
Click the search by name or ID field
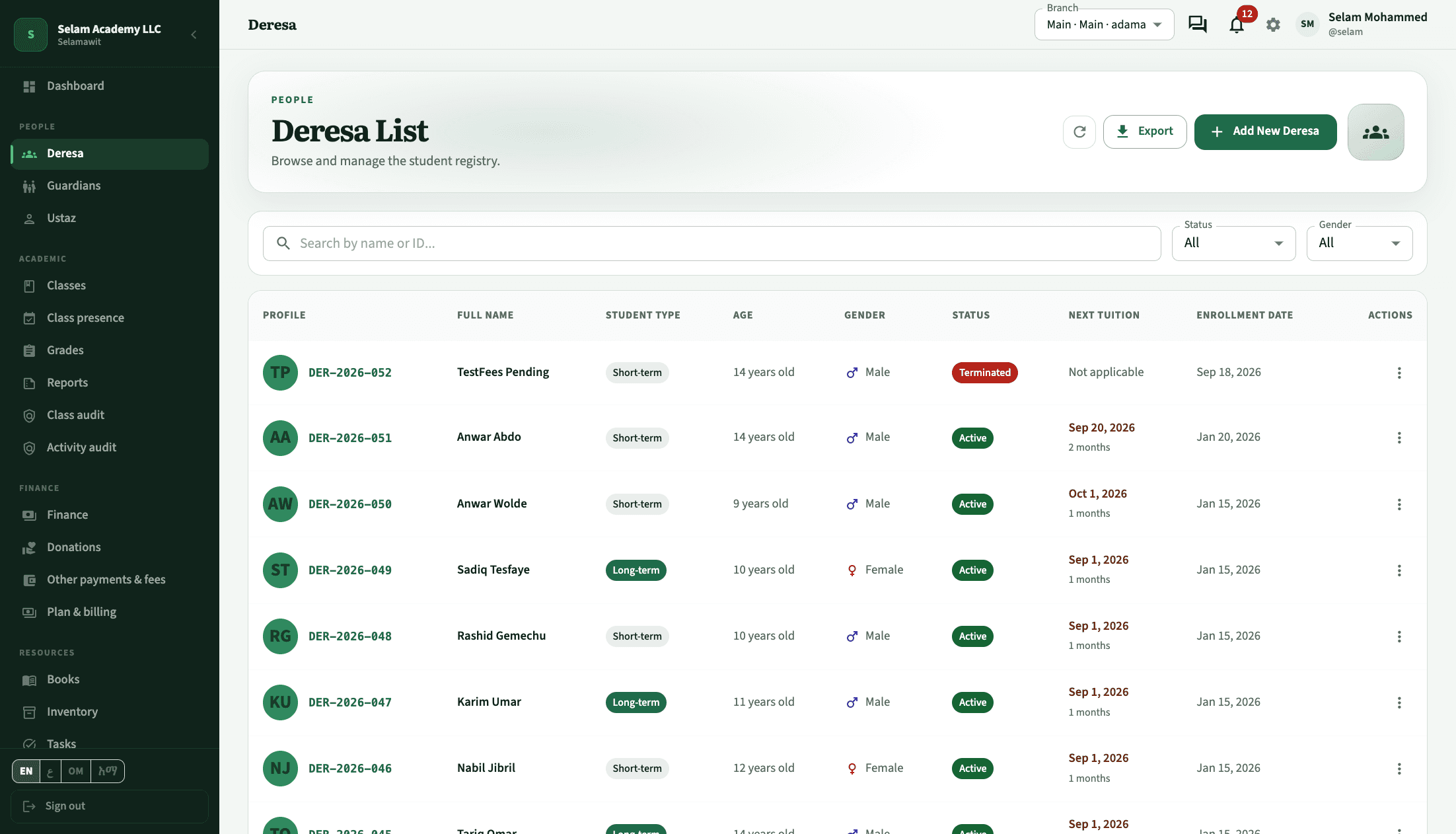711,243
